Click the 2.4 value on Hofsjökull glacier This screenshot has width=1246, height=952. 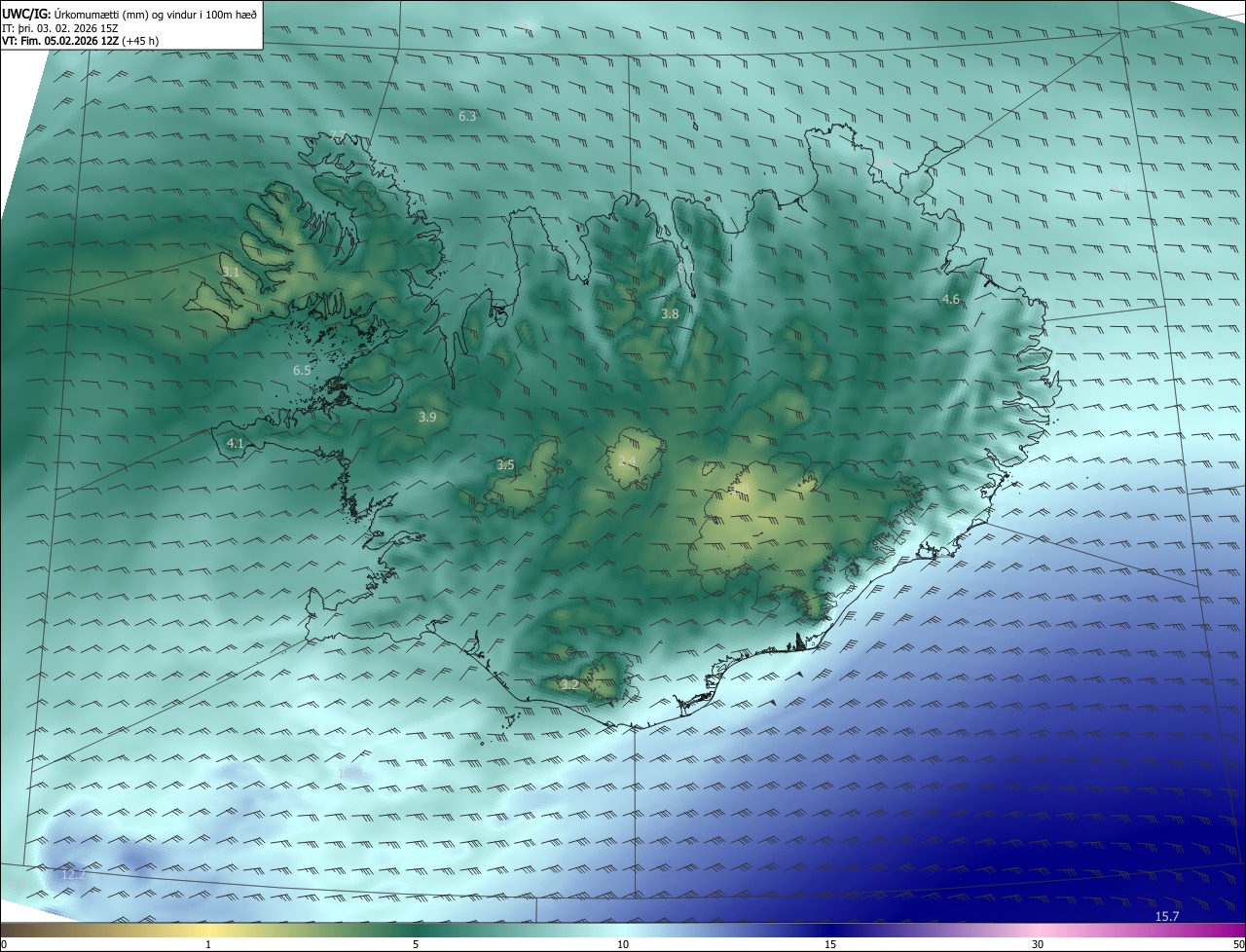click(628, 461)
